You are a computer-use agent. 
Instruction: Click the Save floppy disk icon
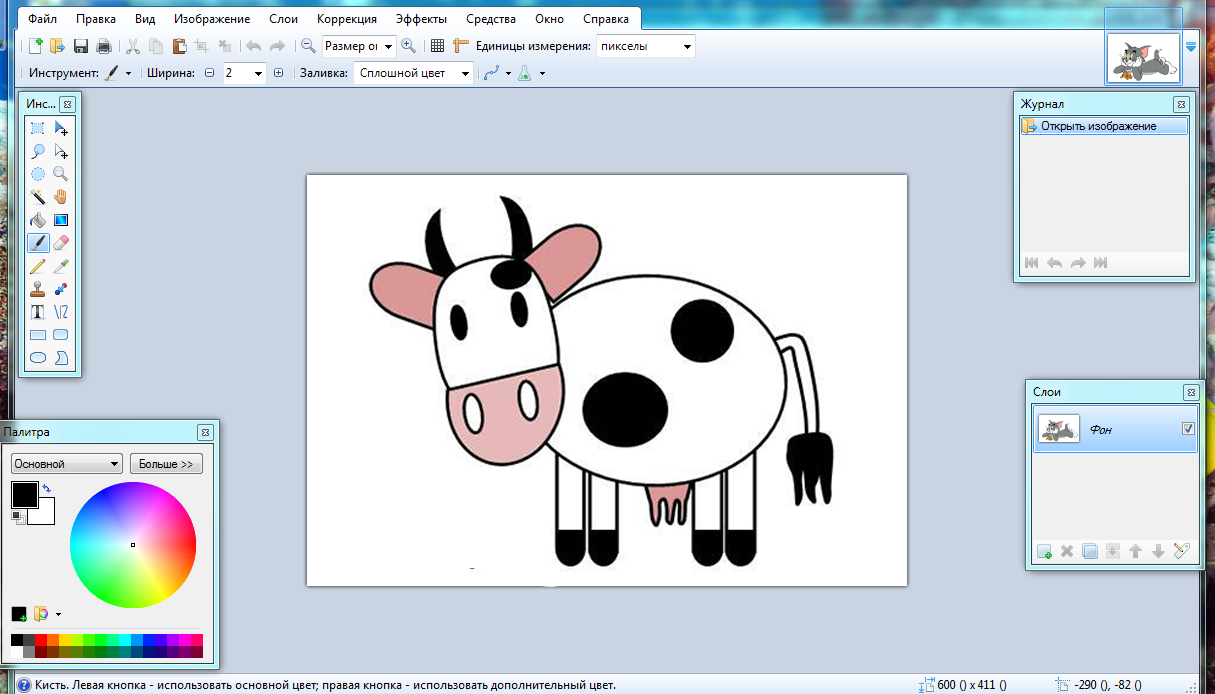tap(81, 46)
